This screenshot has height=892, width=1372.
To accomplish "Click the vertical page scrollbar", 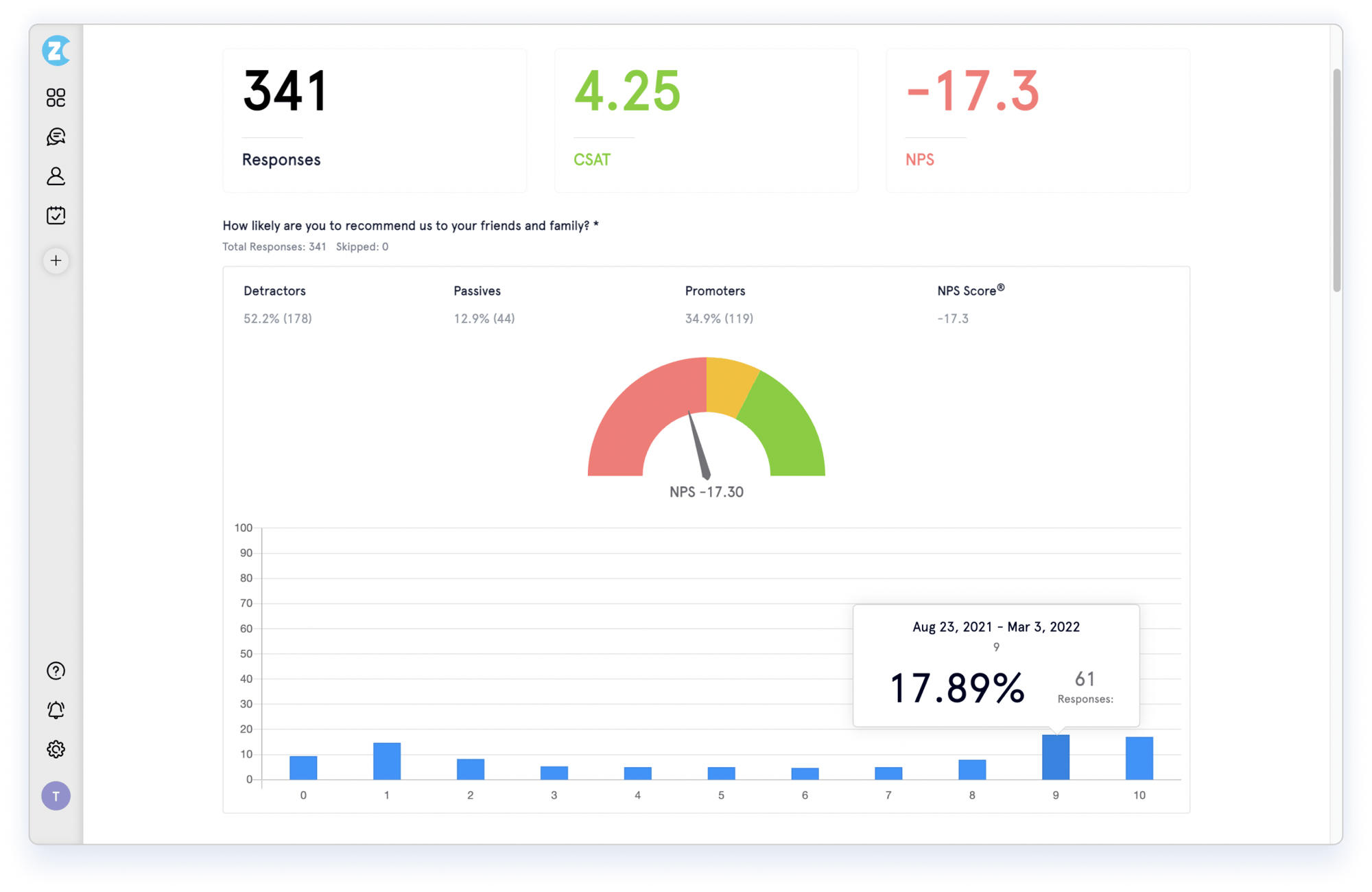I will coord(1337,180).
